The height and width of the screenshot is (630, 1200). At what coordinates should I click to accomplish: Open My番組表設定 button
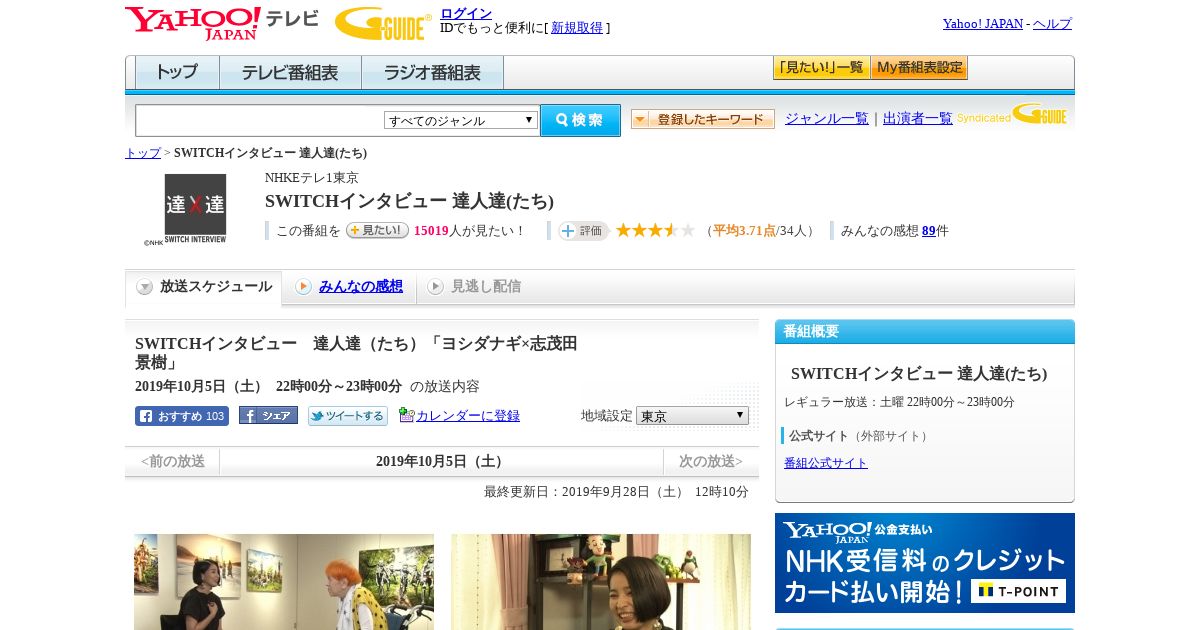coord(919,68)
